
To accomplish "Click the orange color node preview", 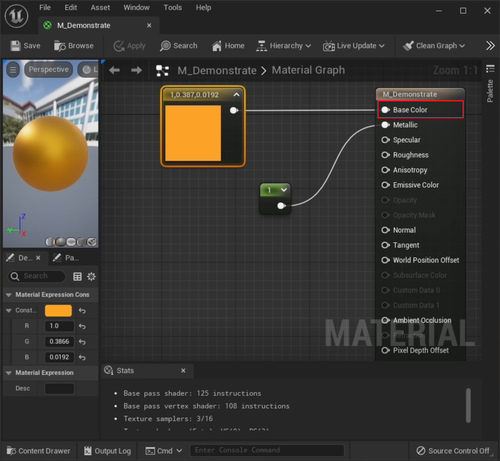I will click(193, 133).
